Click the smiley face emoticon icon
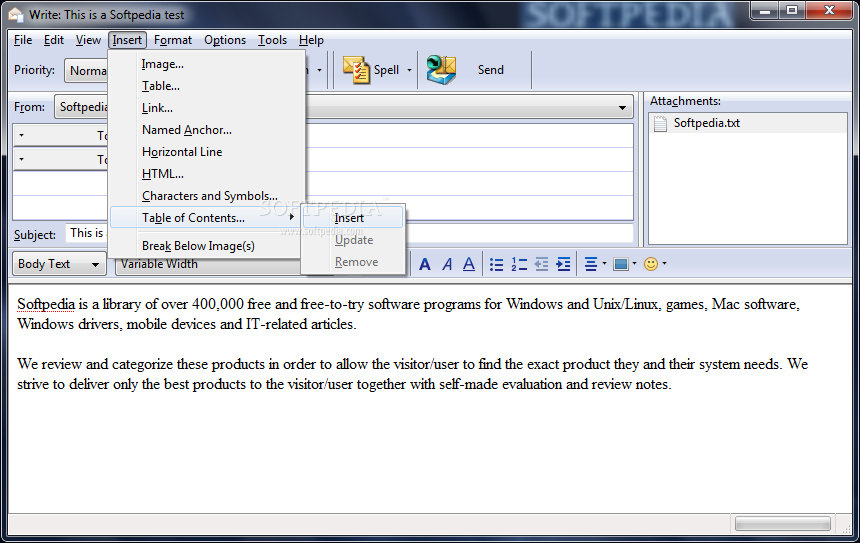The width and height of the screenshot is (860, 543). [650, 264]
